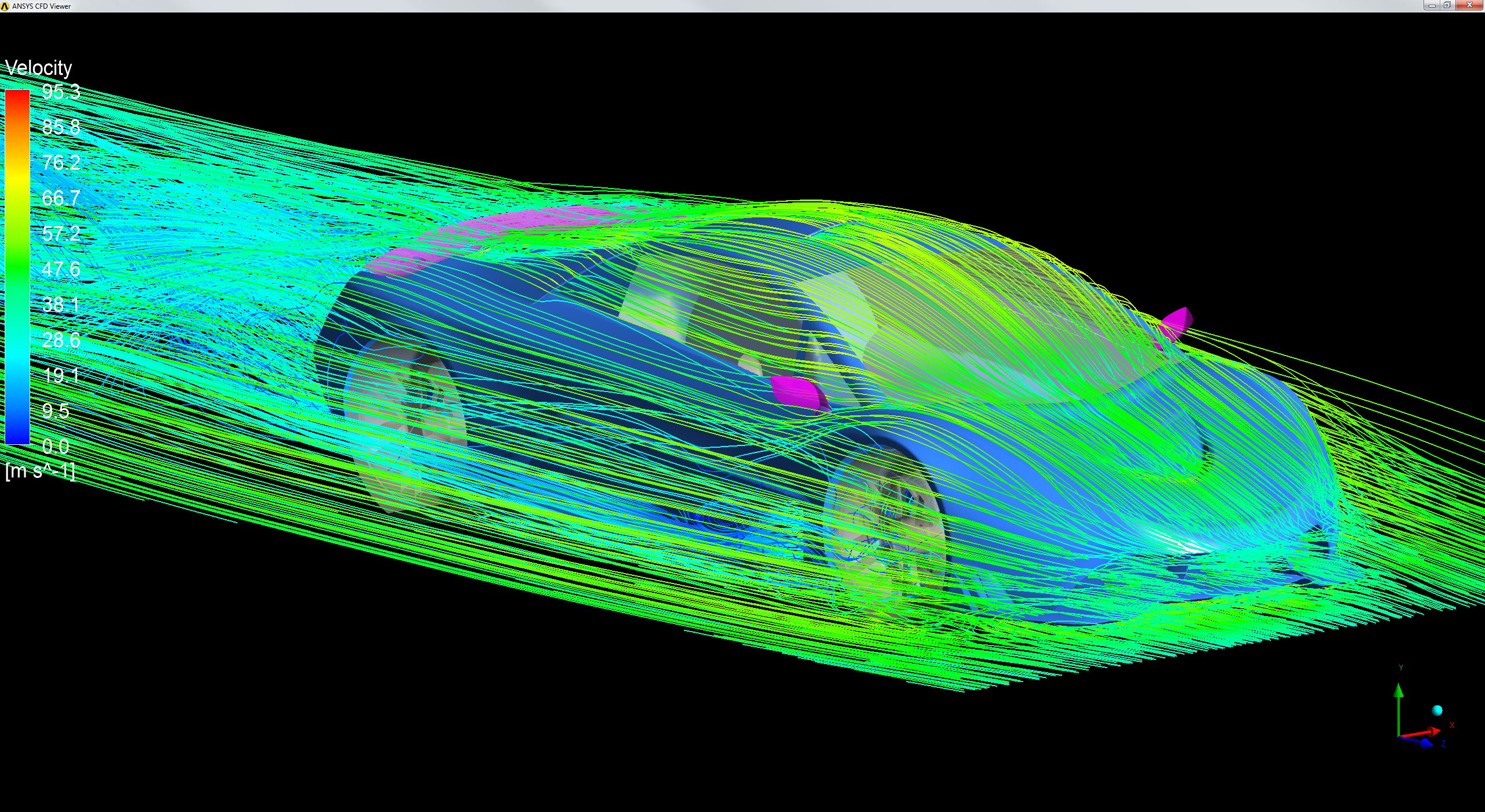Click the 0.0 minimum legend value
Viewport: 1485px width, 812px height.
[56, 447]
